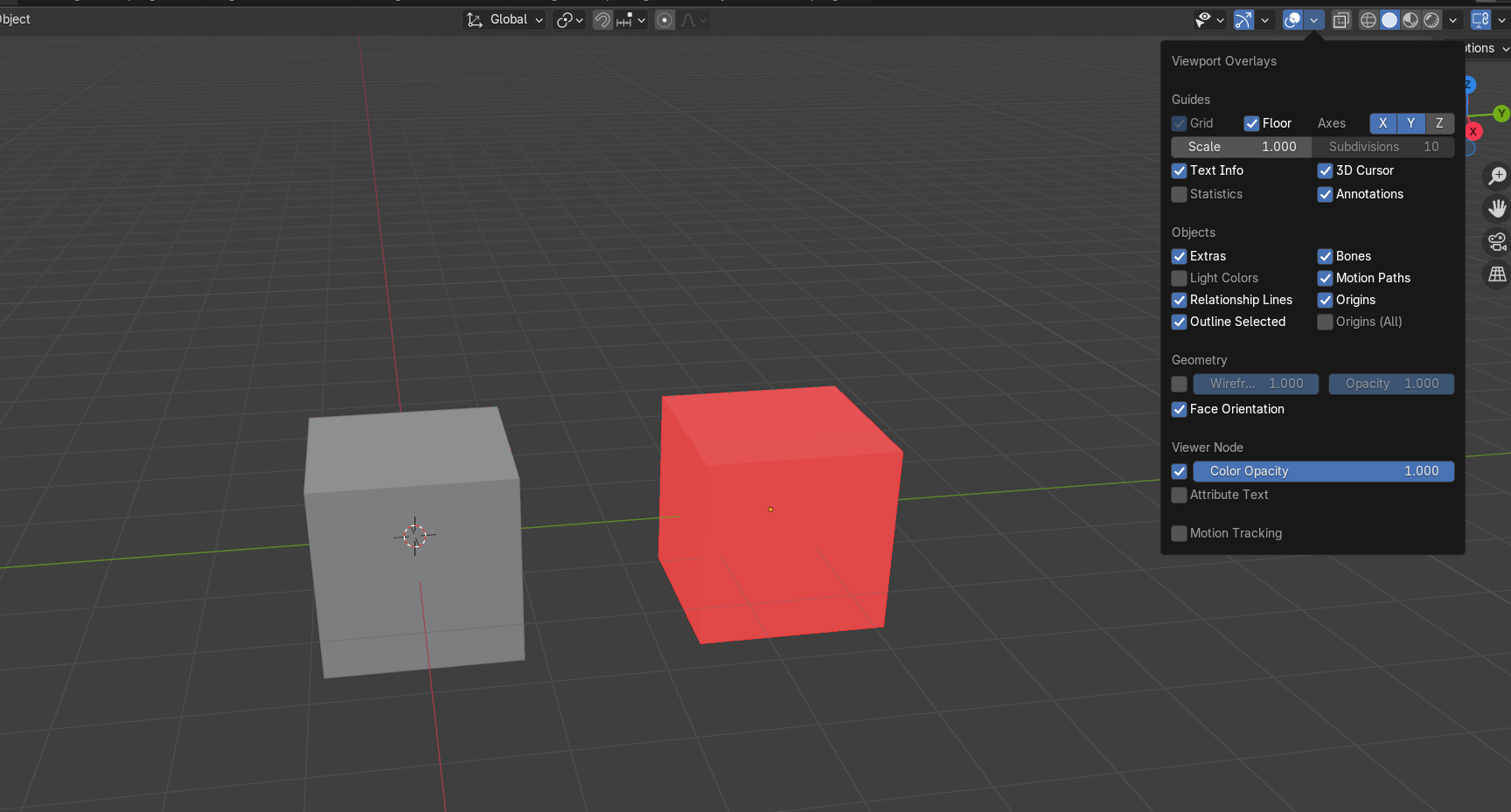Click the Color Opacity slider
The height and width of the screenshot is (812, 1511).
pyautogui.click(x=1324, y=471)
